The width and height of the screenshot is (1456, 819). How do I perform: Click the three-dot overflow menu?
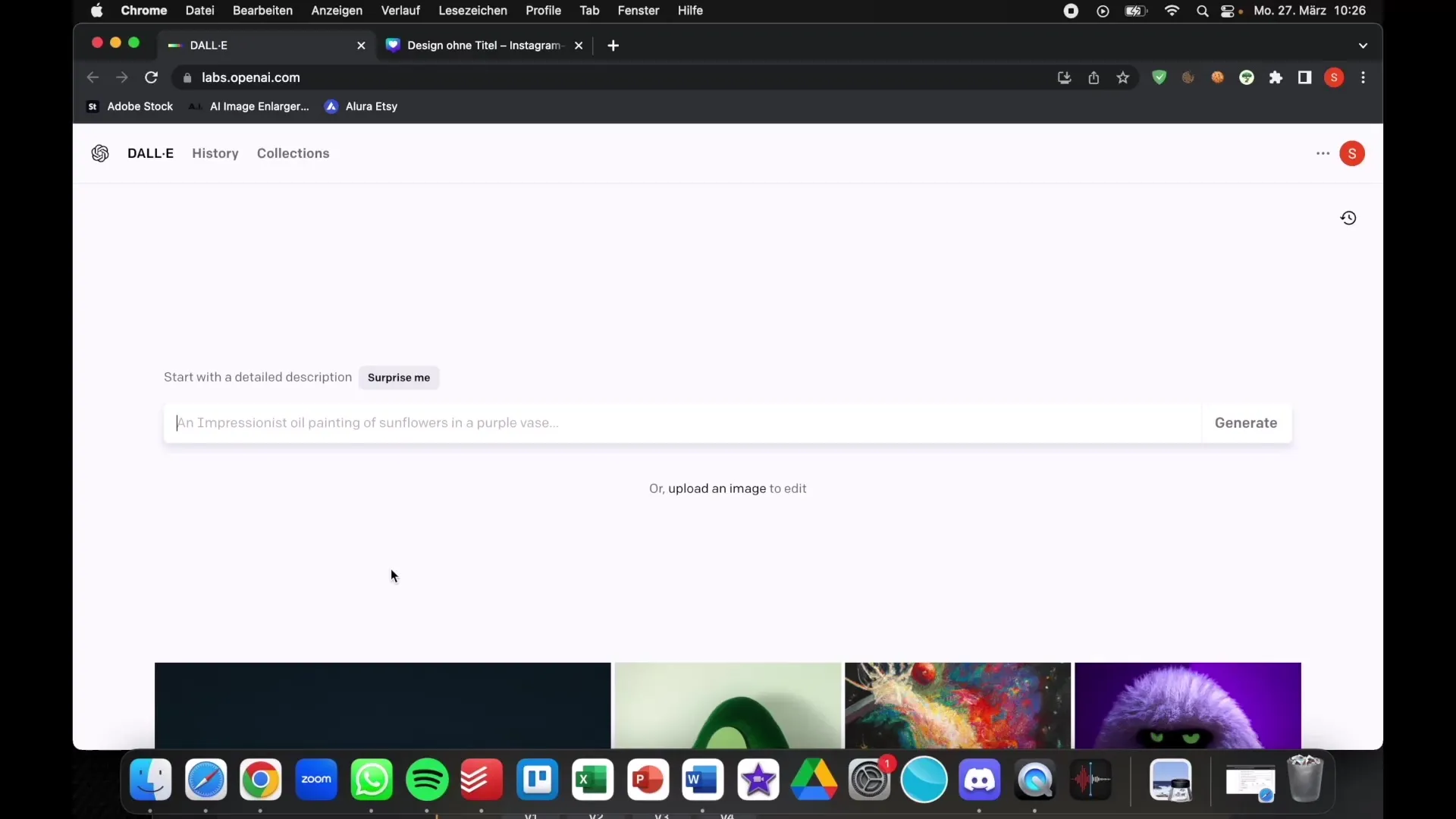(1323, 153)
